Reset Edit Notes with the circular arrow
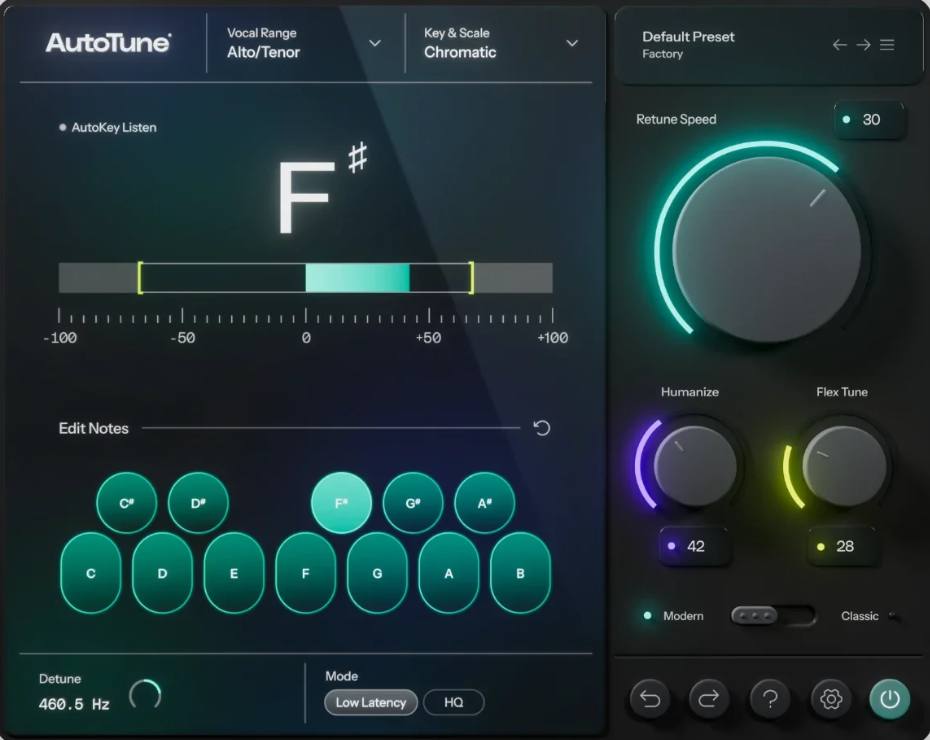Viewport: 930px width, 740px height. coord(542,428)
